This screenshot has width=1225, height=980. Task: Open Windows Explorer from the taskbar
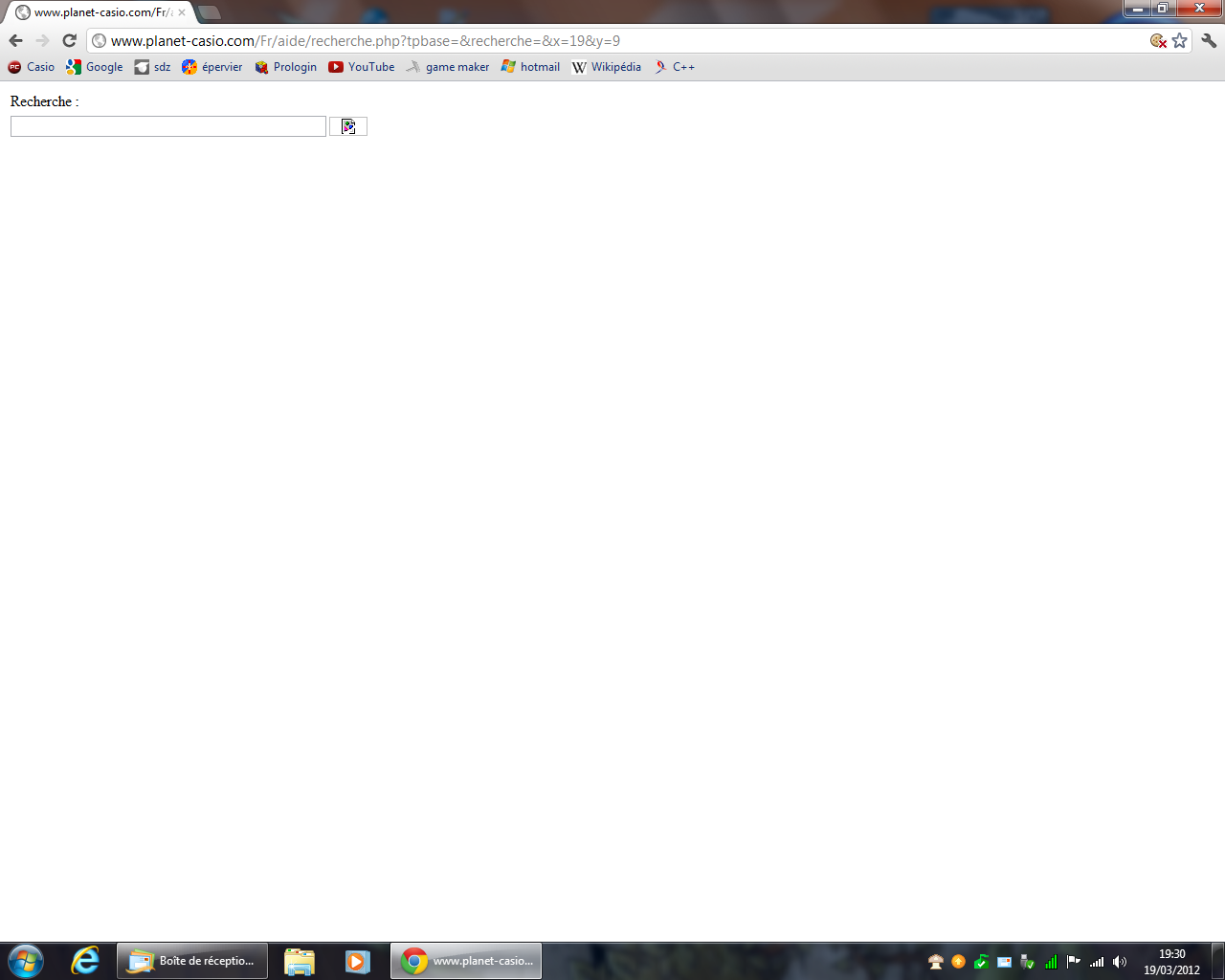300,961
